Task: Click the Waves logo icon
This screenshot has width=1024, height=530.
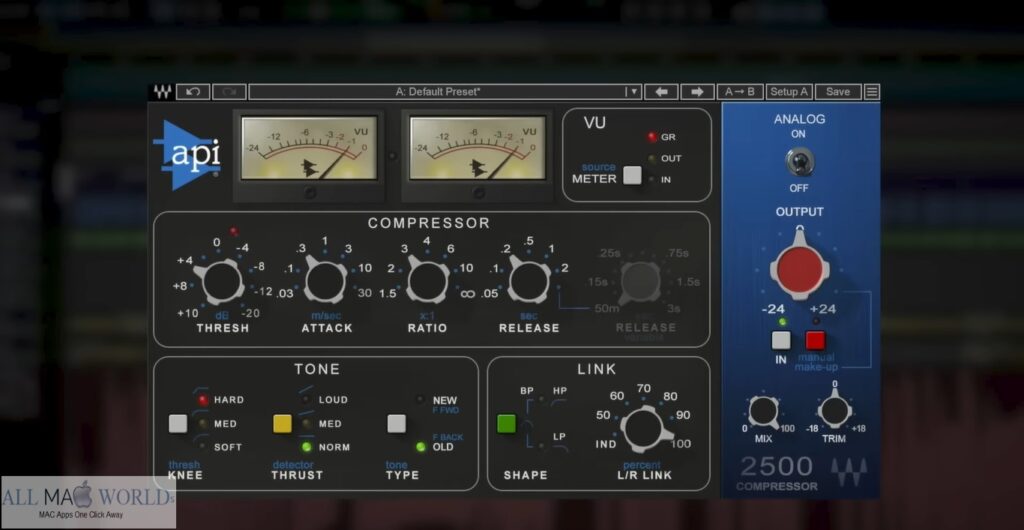Action: (x=162, y=92)
